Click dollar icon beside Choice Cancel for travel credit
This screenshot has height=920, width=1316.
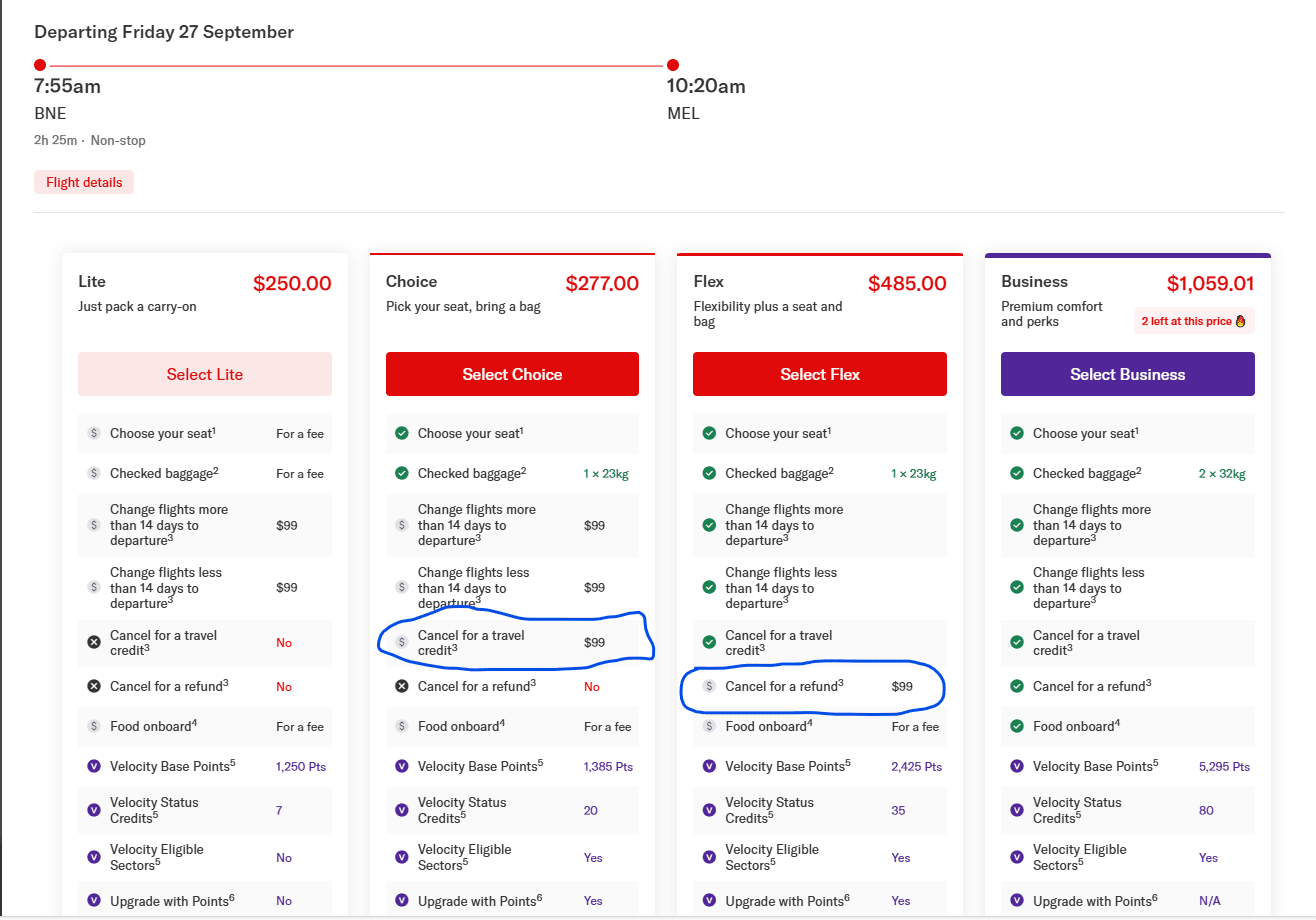tap(402, 642)
